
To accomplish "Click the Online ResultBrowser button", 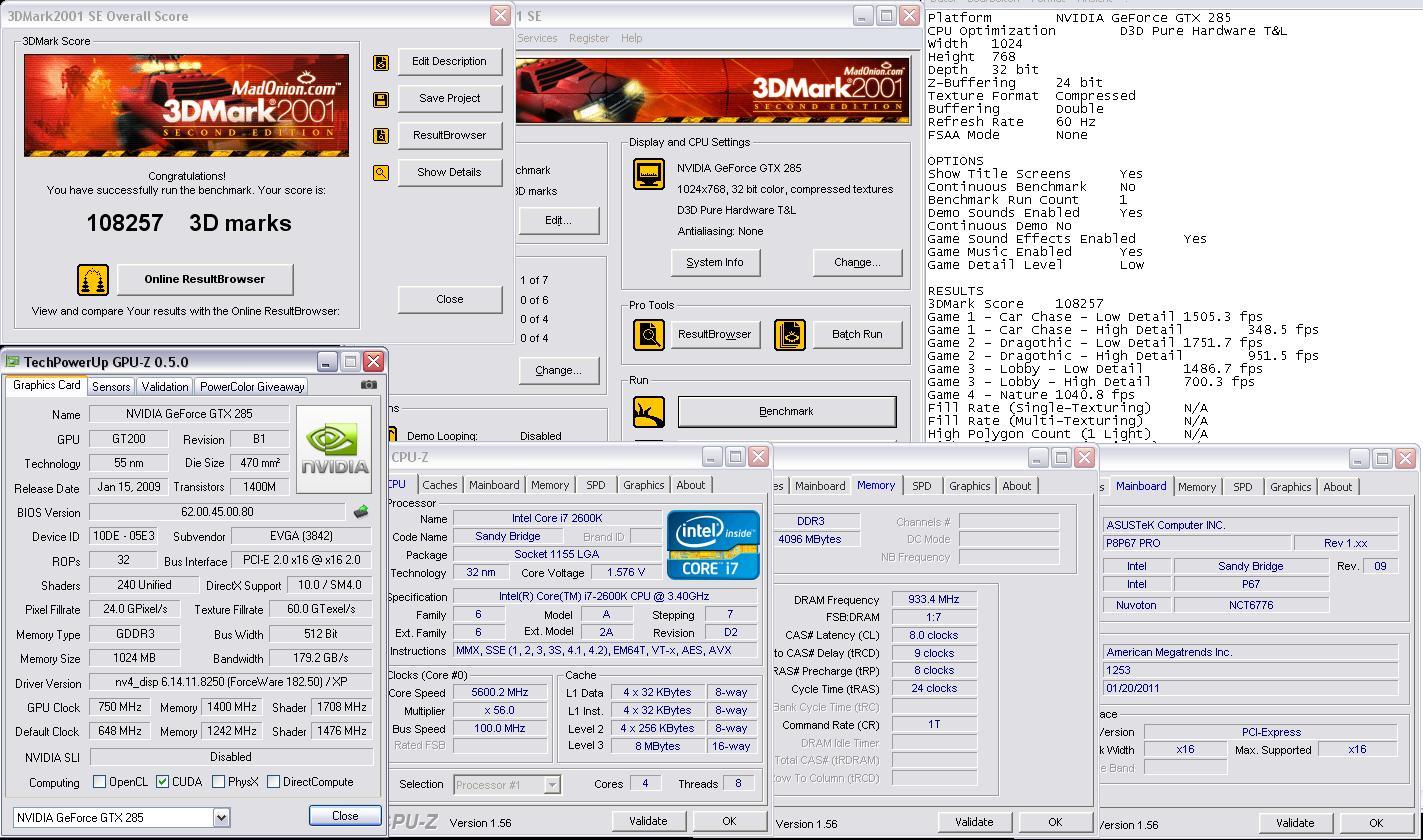I will [204, 279].
